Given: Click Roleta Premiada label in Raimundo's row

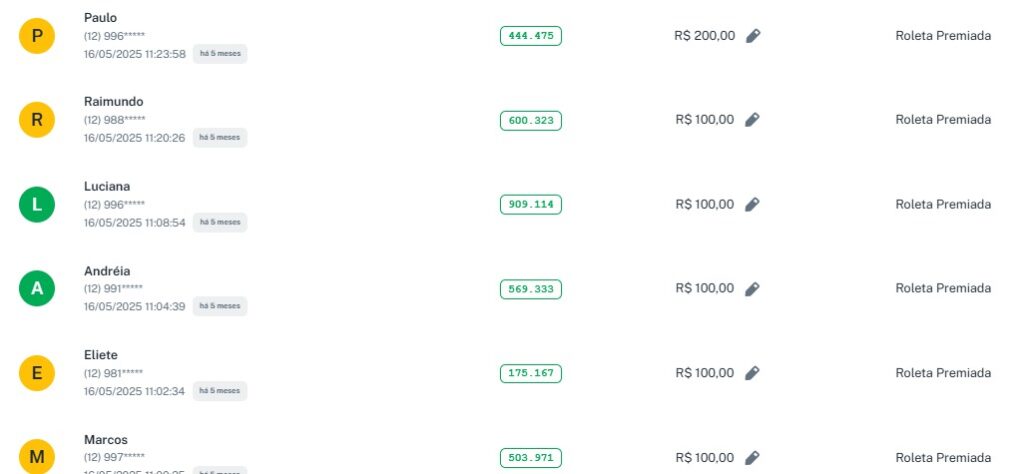Looking at the screenshot, I should click(943, 120).
